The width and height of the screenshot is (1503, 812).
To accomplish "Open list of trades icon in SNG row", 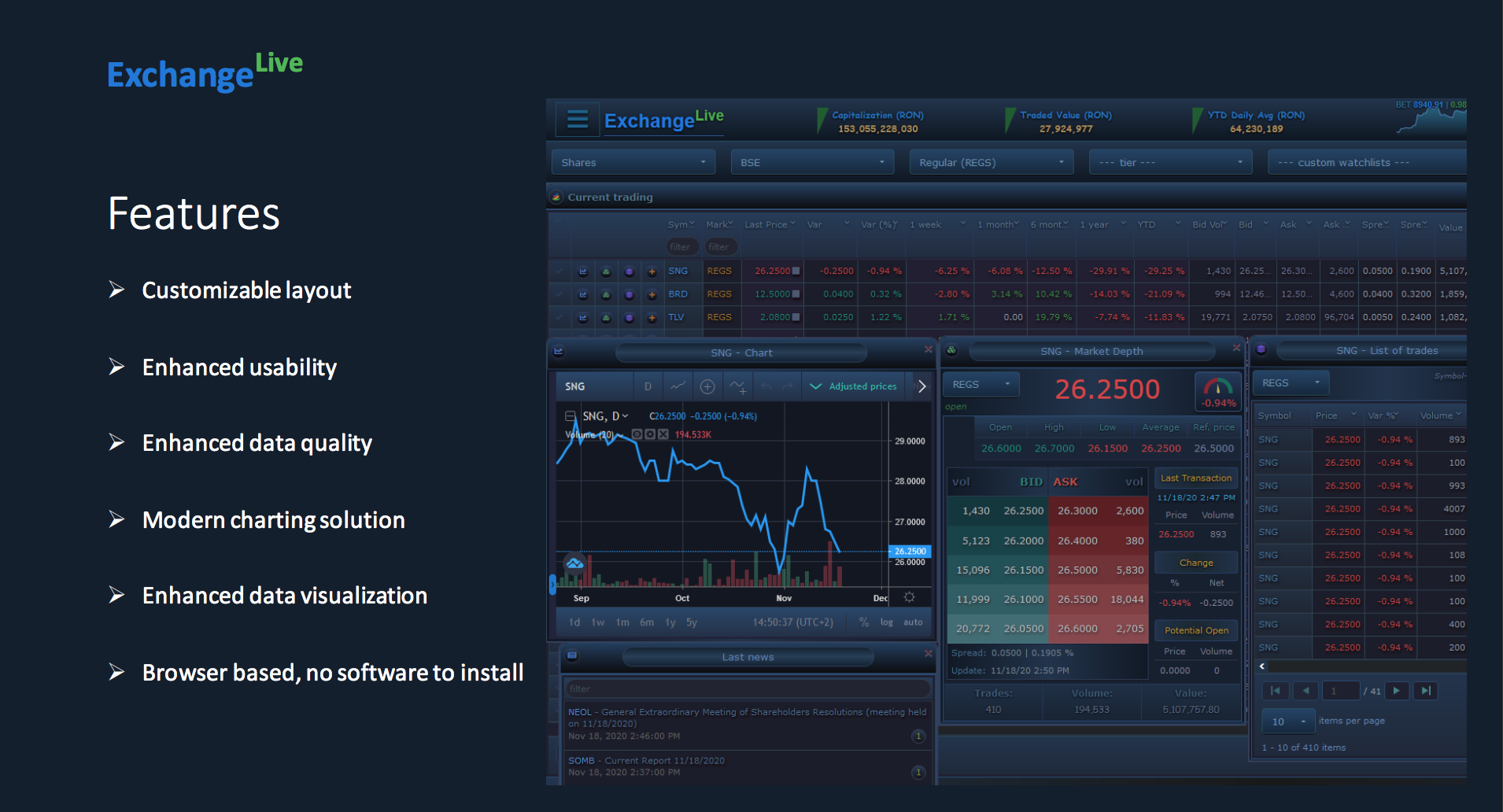I will [x=629, y=271].
